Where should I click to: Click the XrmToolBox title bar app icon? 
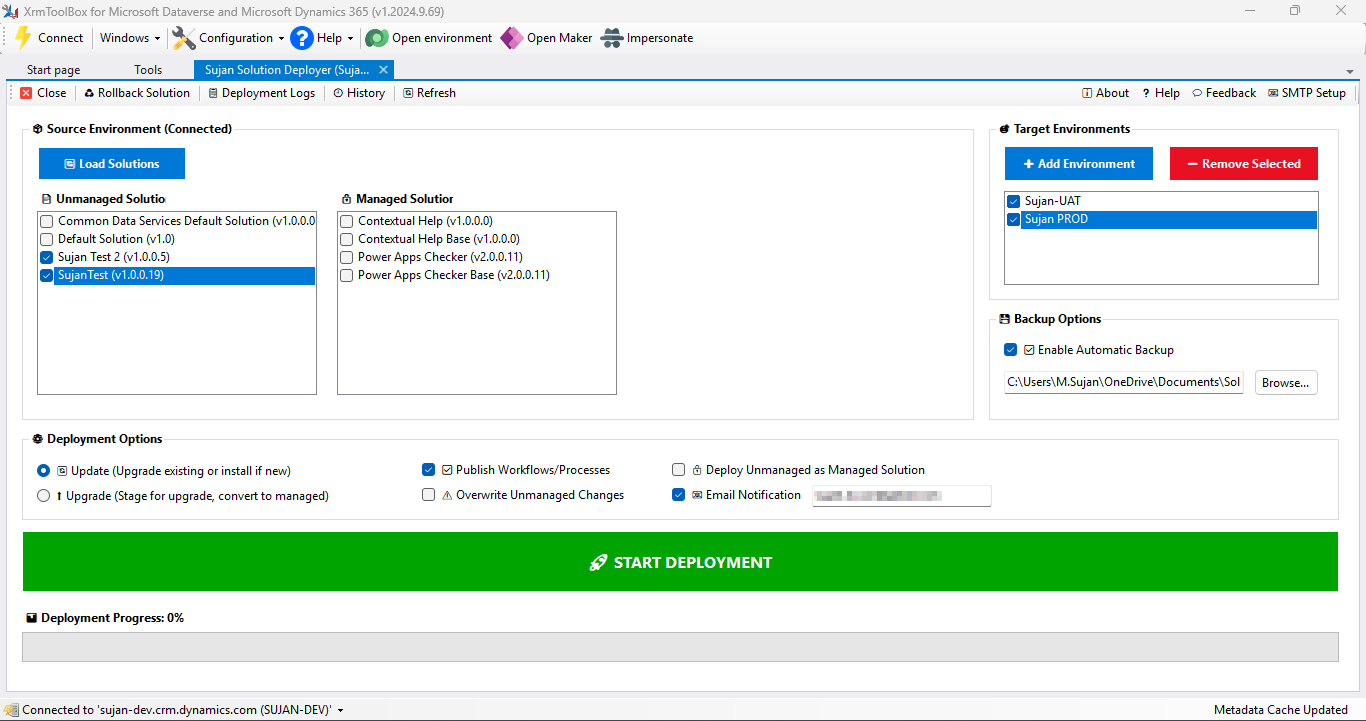click(x=11, y=11)
